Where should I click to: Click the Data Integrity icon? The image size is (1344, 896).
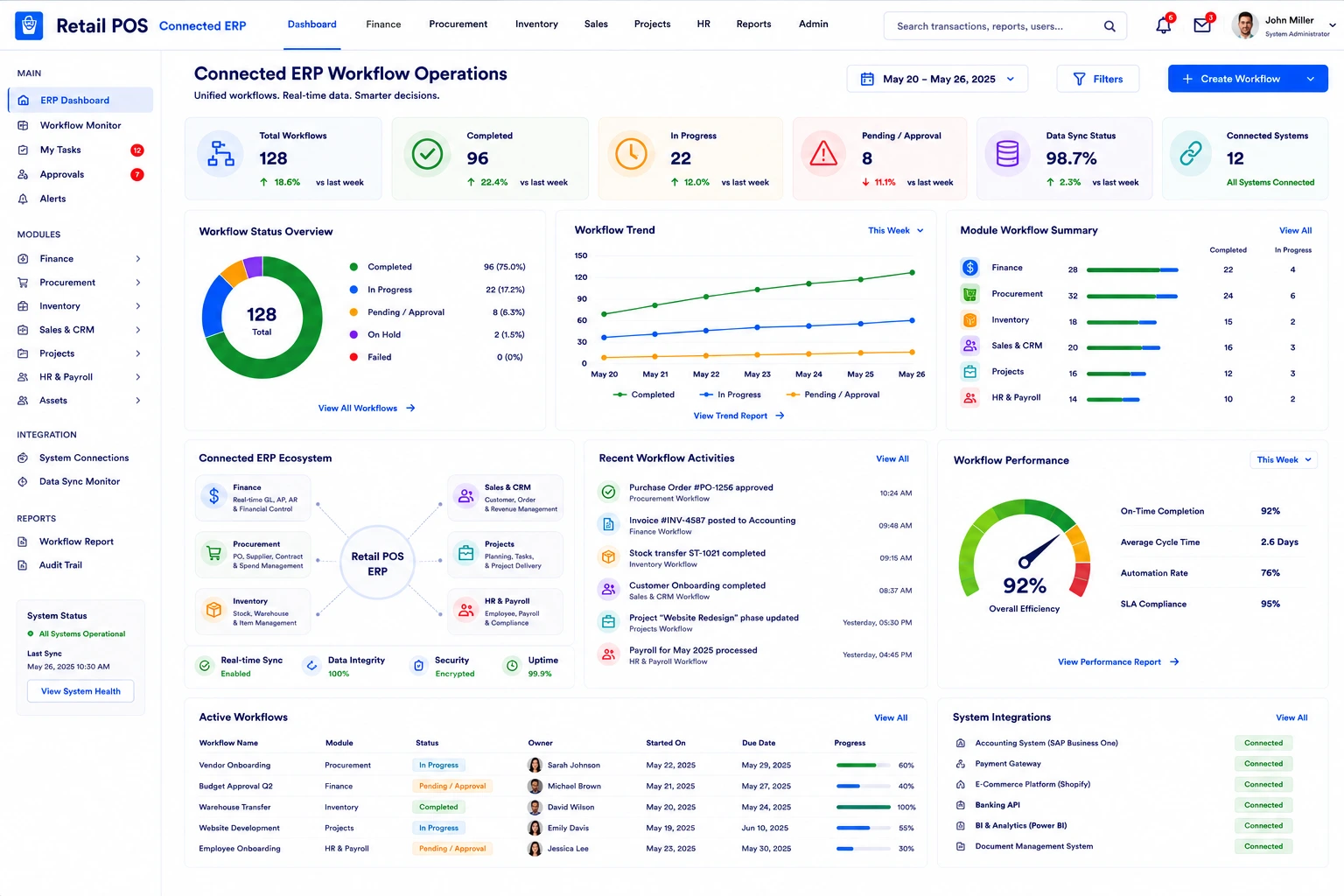[x=311, y=666]
